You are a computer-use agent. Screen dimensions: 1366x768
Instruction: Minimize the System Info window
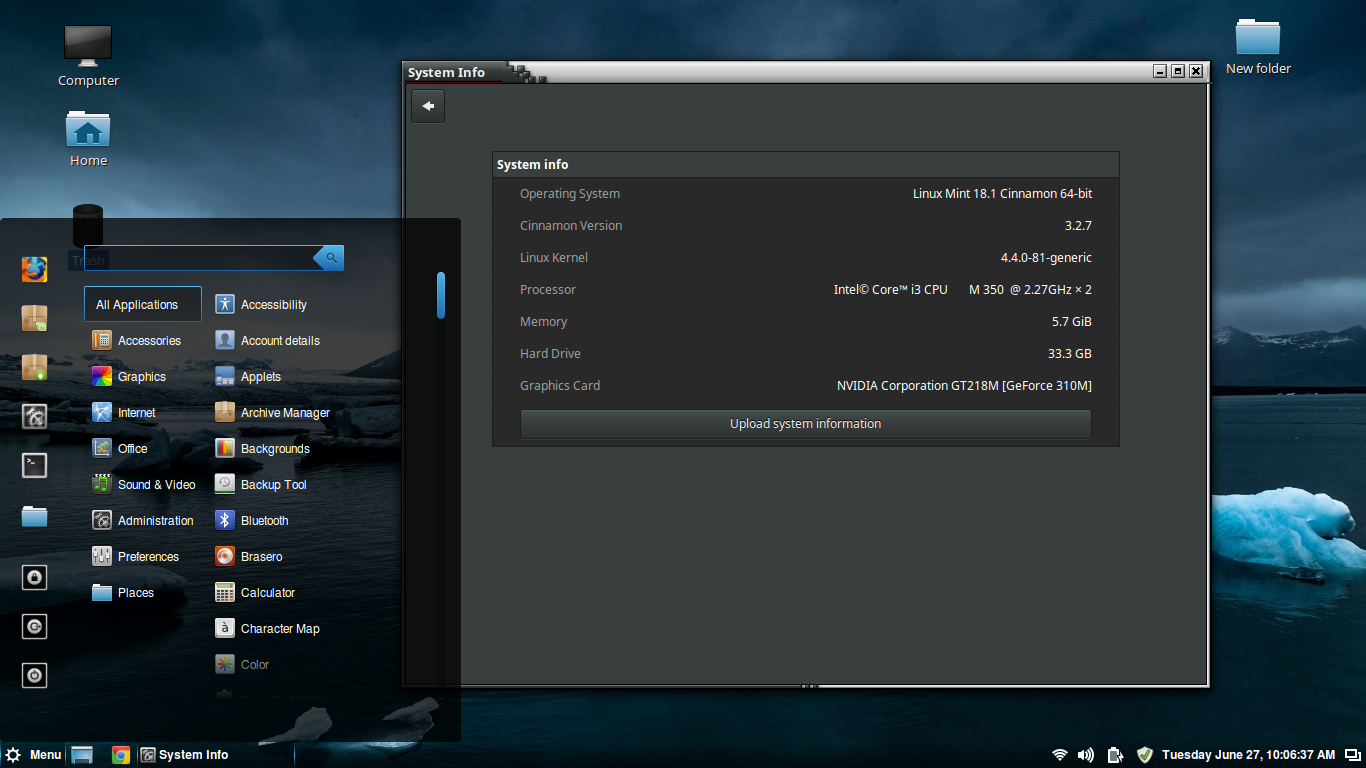(1160, 71)
